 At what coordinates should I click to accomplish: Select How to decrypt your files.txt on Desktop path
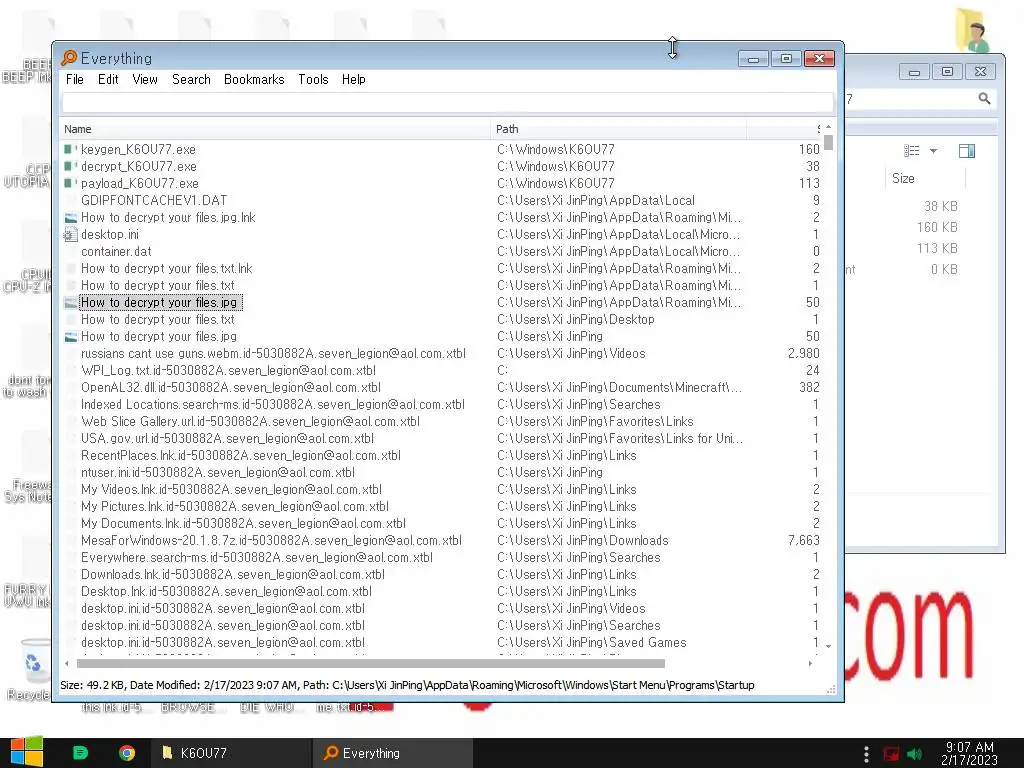click(157, 319)
